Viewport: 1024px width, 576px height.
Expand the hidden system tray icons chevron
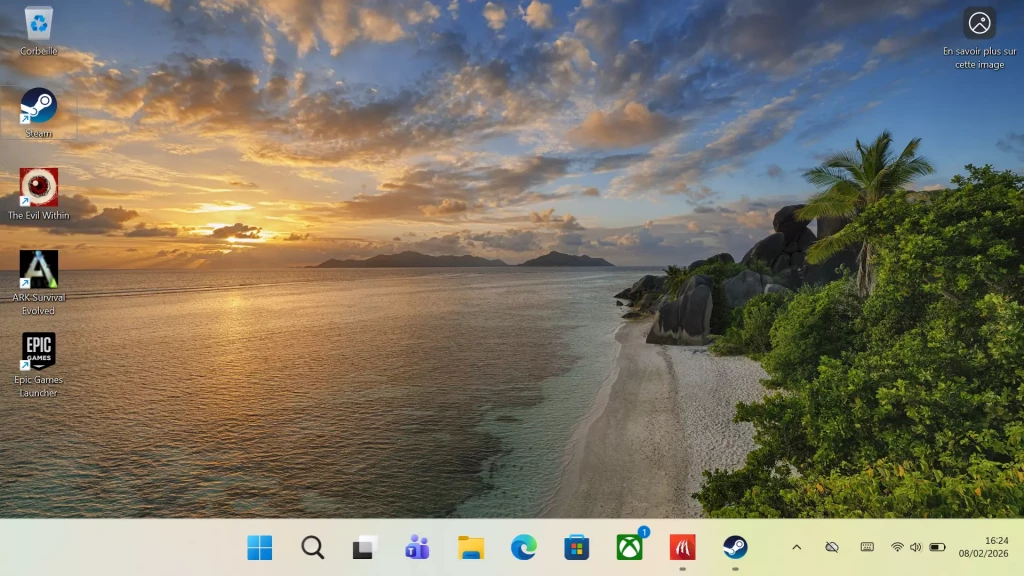click(797, 547)
